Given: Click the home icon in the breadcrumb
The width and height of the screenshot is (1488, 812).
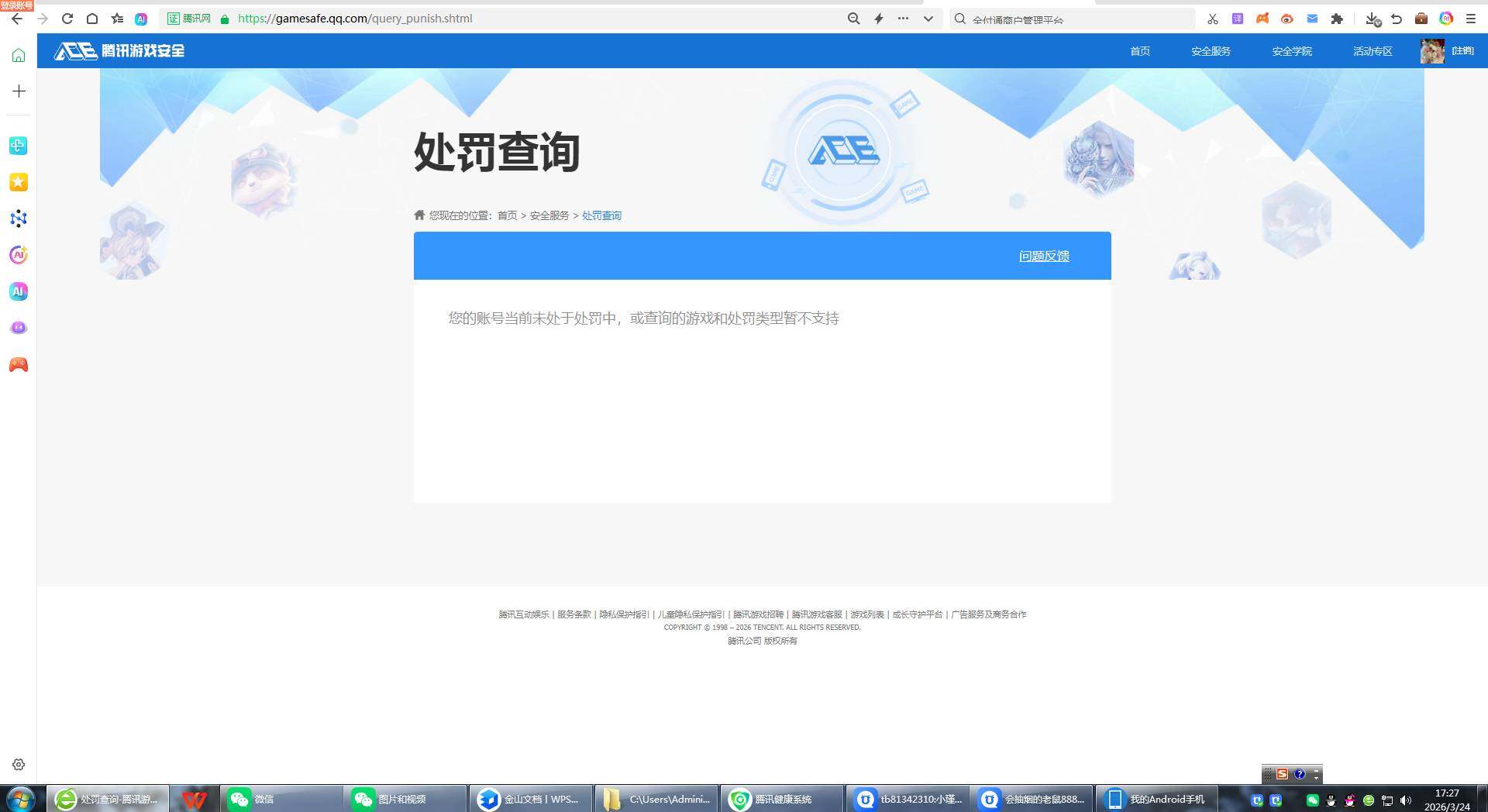Looking at the screenshot, I should [418, 215].
